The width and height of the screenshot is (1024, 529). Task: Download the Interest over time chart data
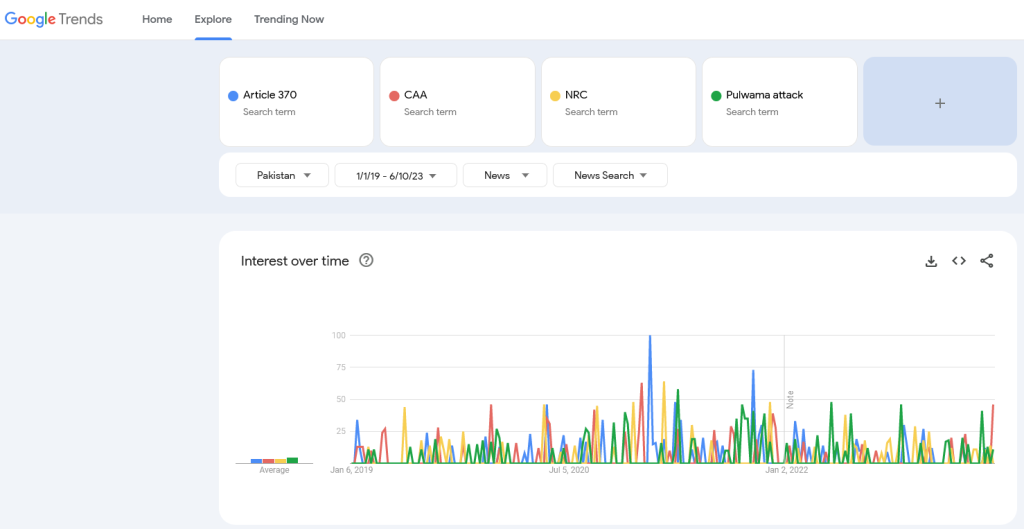tap(930, 261)
